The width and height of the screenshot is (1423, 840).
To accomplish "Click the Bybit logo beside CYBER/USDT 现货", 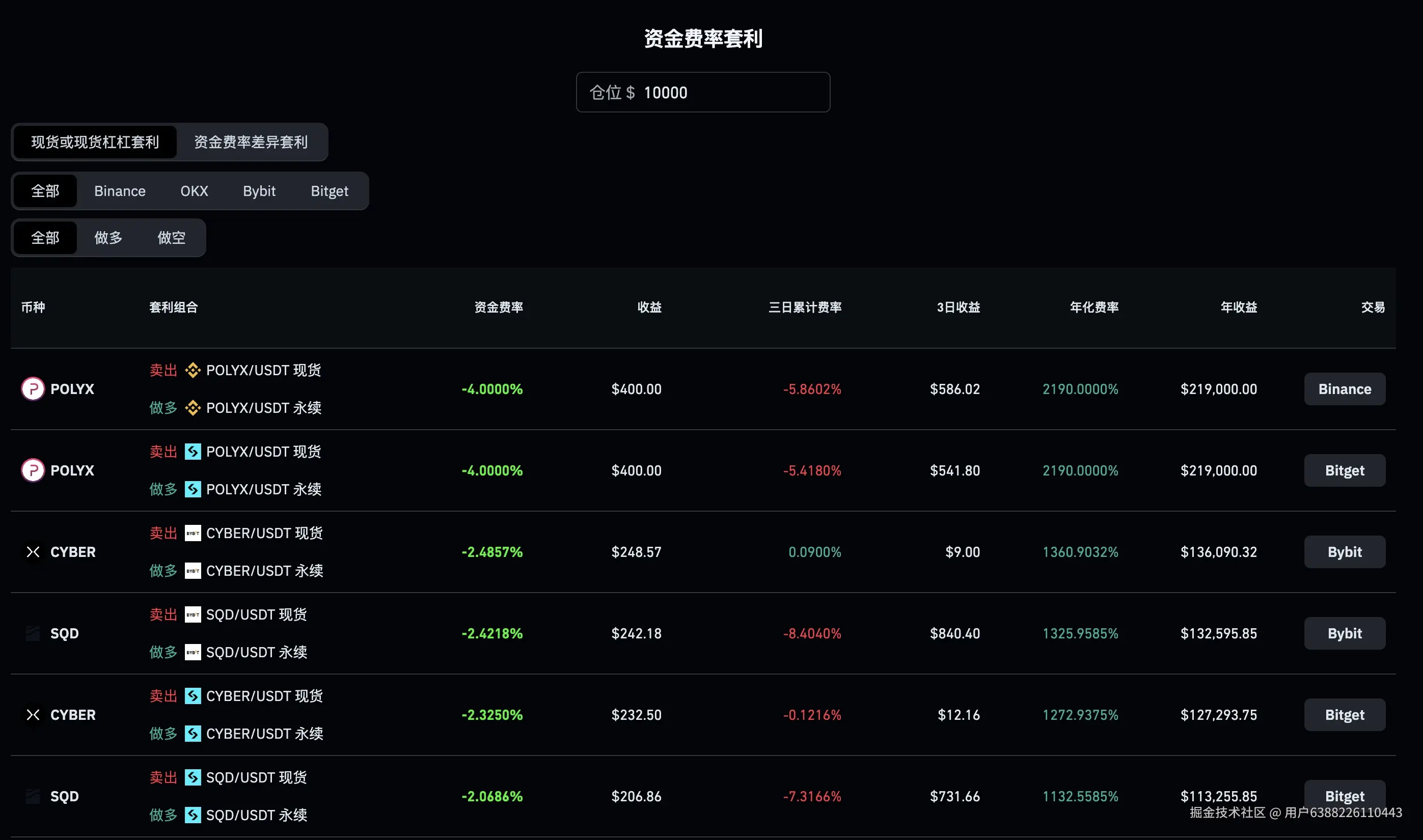I will [193, 533].
